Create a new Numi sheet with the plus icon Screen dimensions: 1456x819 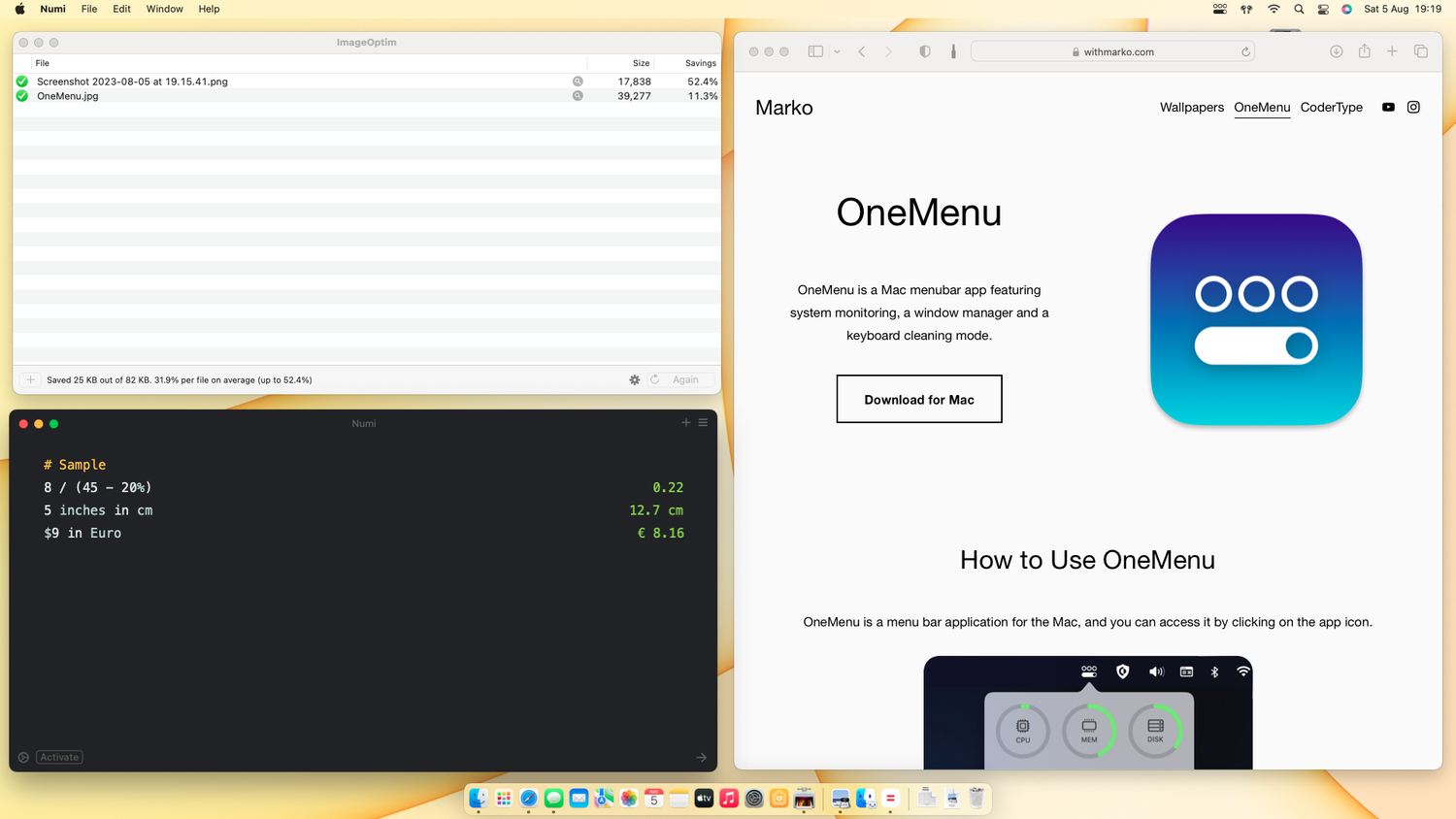(x=686, y=422)
